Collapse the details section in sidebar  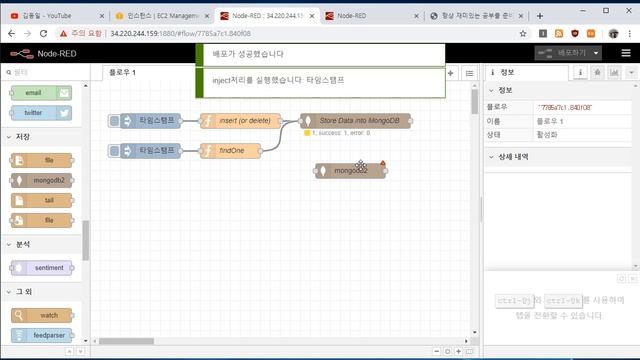(x=558, y=157)
